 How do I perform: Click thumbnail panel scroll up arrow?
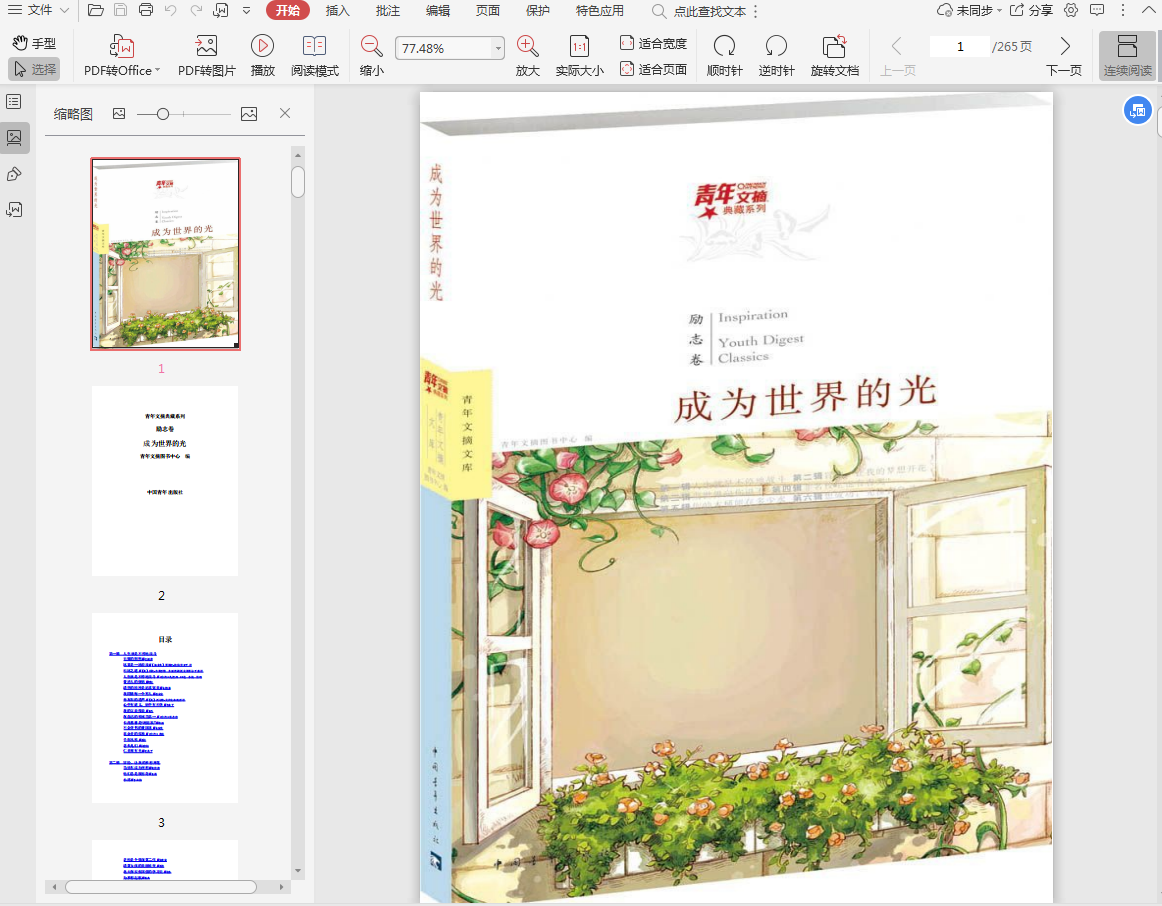pyautogui.click(x=298, y=156)
